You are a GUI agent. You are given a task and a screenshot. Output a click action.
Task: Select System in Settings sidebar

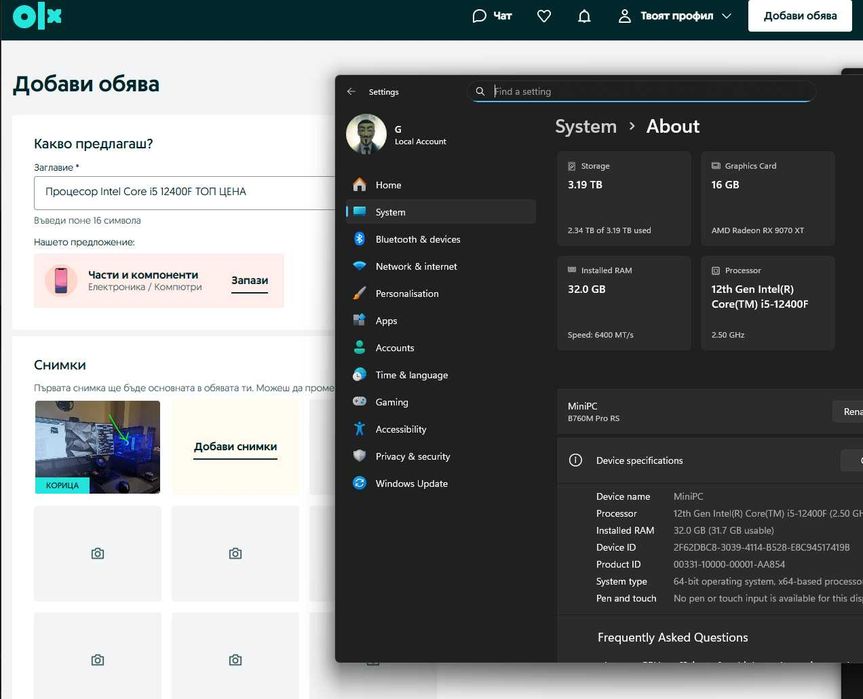click(x=440, y=212)
